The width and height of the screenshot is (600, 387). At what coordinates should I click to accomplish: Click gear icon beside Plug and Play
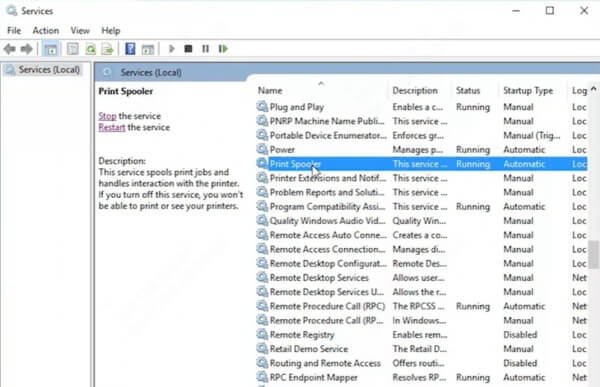click(x=262, y=106)
